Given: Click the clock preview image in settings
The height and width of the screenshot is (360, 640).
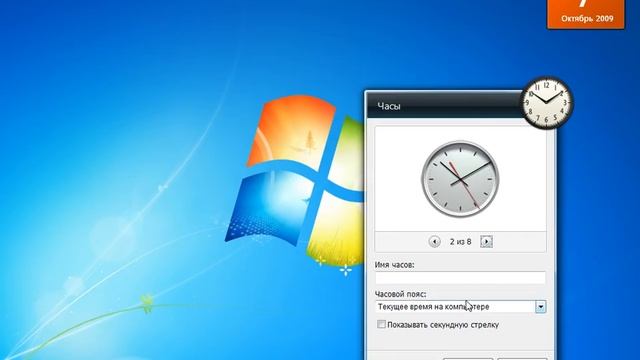Looking at the screenshot, I should click(x=460, y=179).
